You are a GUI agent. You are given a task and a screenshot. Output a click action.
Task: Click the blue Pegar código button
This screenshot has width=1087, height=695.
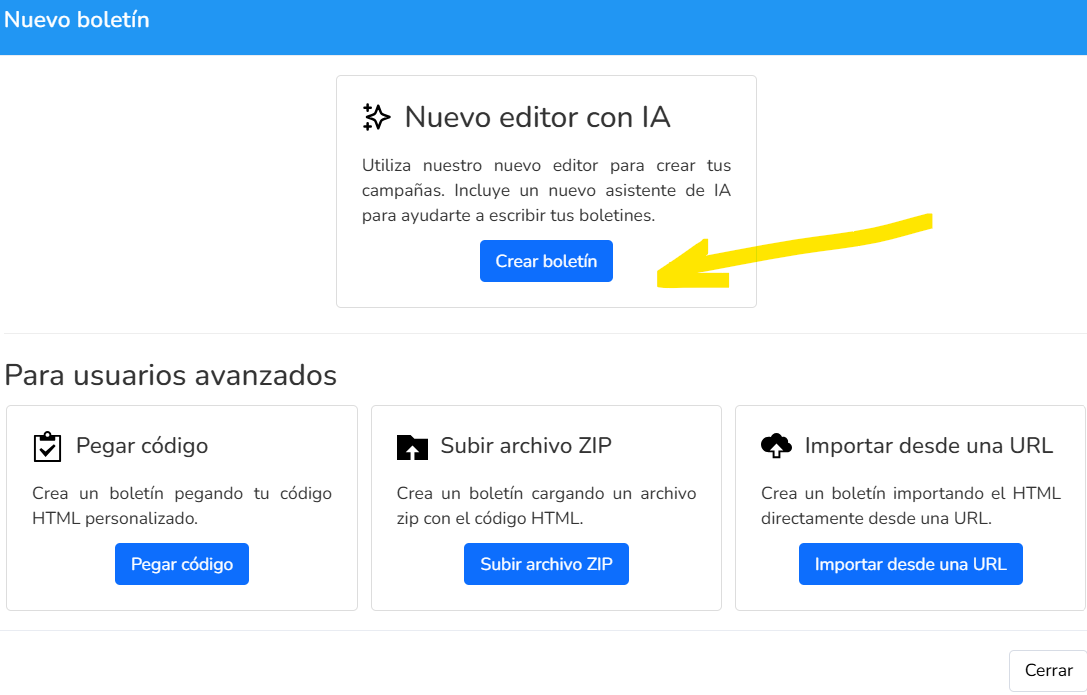pyautogui.click(x=182, y=564)
